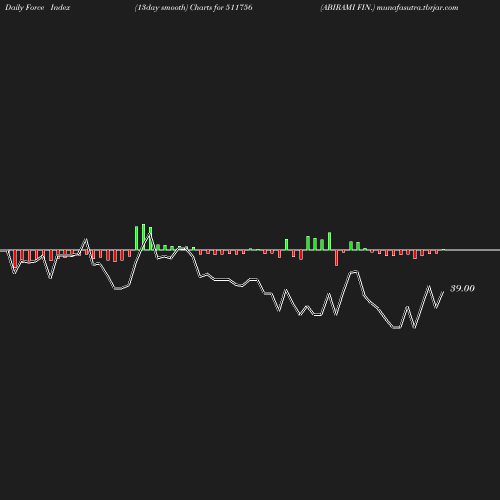The height and width of the screenshot is (500, 500).
Task: Click the 39.00 value label
Action: (462, 288)
